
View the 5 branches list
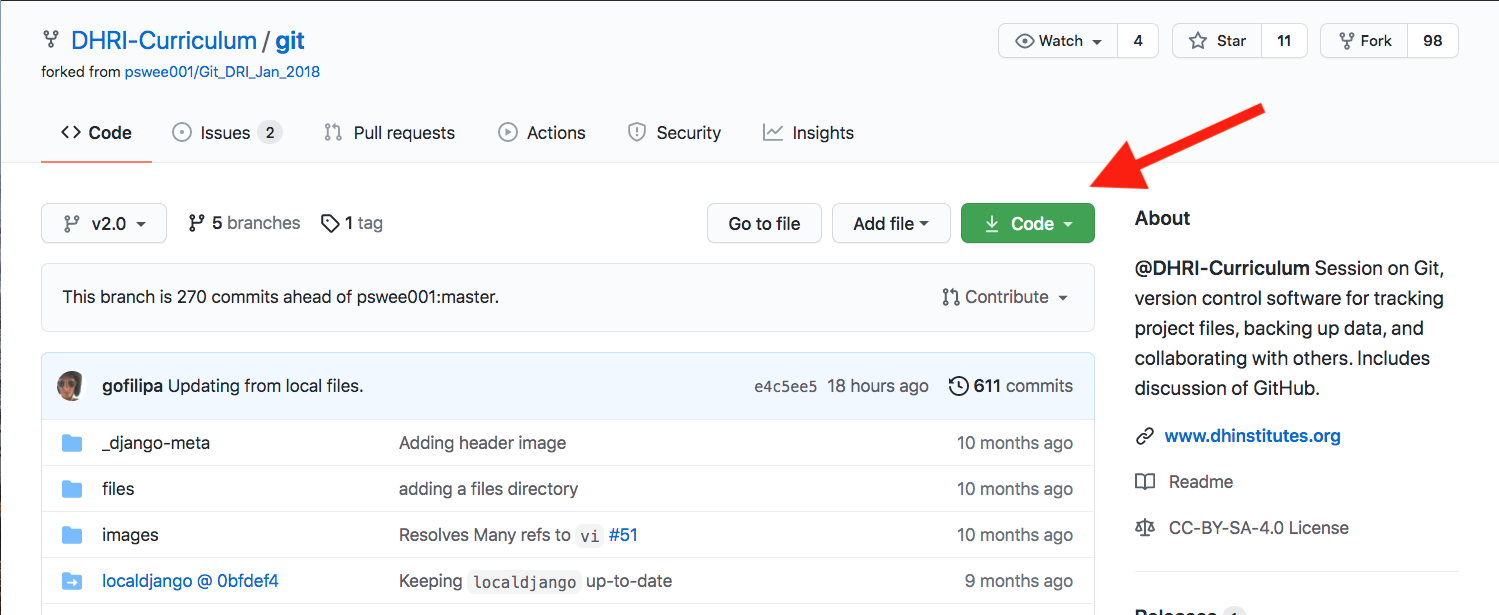tap(244, 223)
